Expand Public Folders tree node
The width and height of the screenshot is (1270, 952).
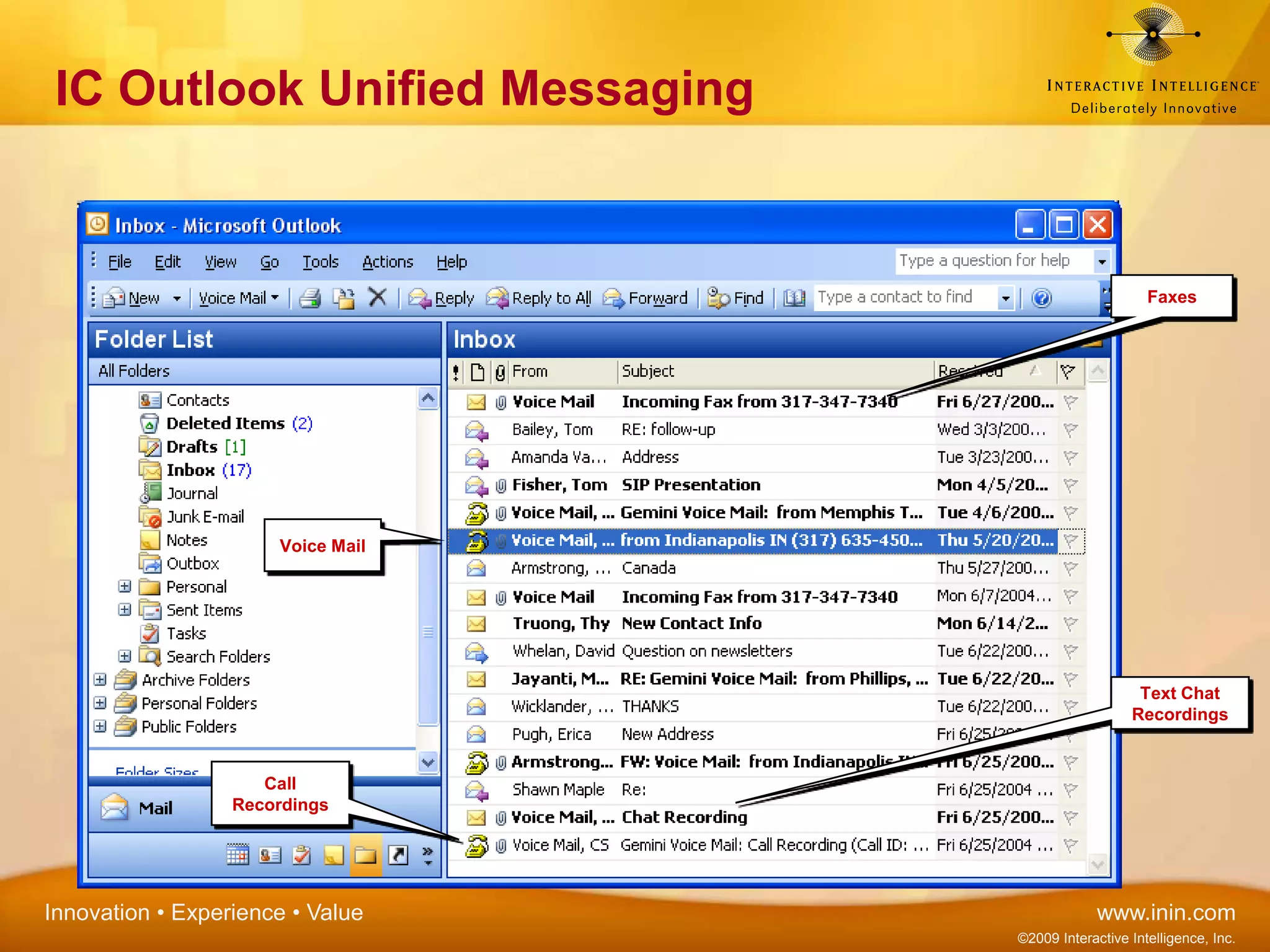[100, 726]
